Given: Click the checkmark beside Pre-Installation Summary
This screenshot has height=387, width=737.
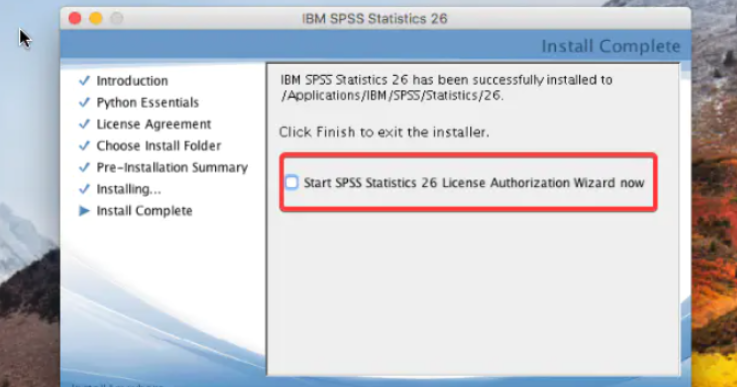Looking at the screenshot, I should (x=84, y=167).
